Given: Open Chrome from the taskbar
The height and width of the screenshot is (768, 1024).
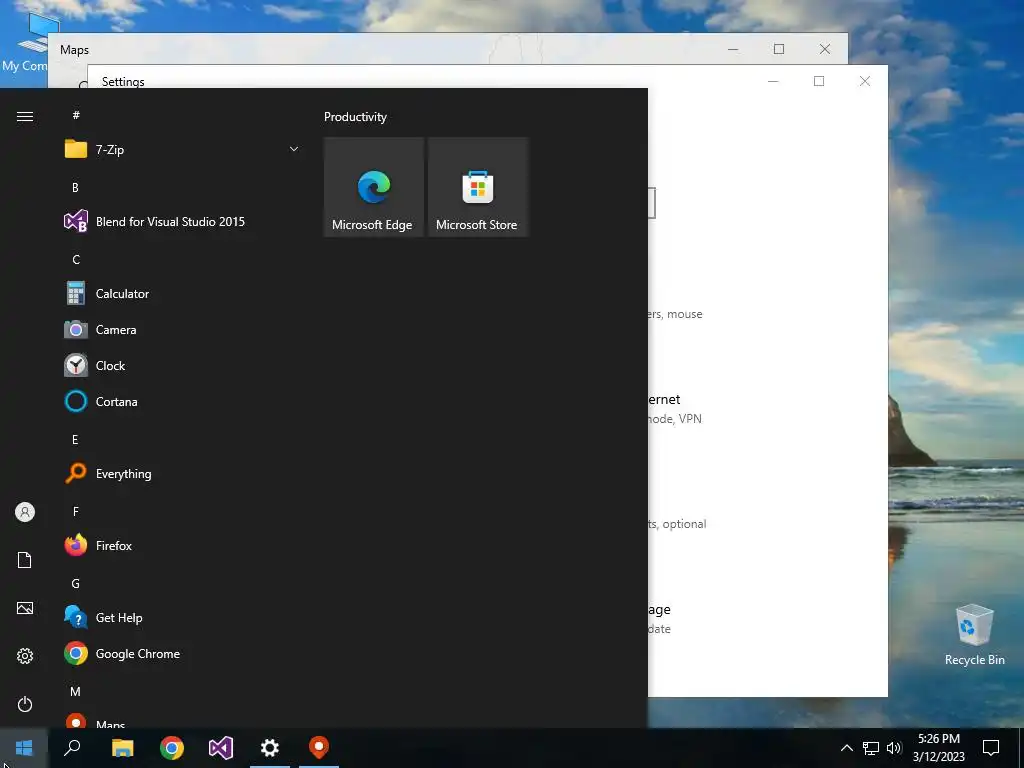Looking at the screenshot, I should (172, 748).
